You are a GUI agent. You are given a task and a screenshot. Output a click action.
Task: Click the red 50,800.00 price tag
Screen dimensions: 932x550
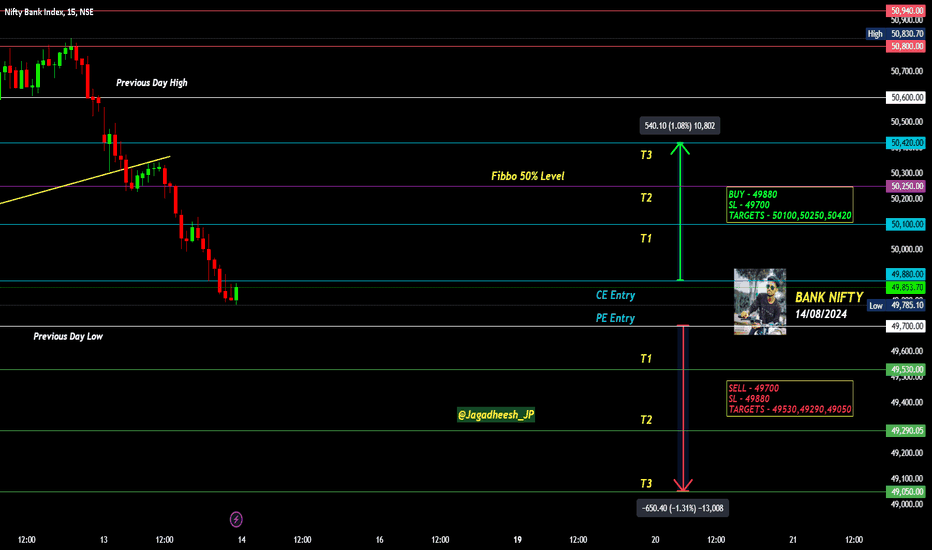tap(905, 46)
